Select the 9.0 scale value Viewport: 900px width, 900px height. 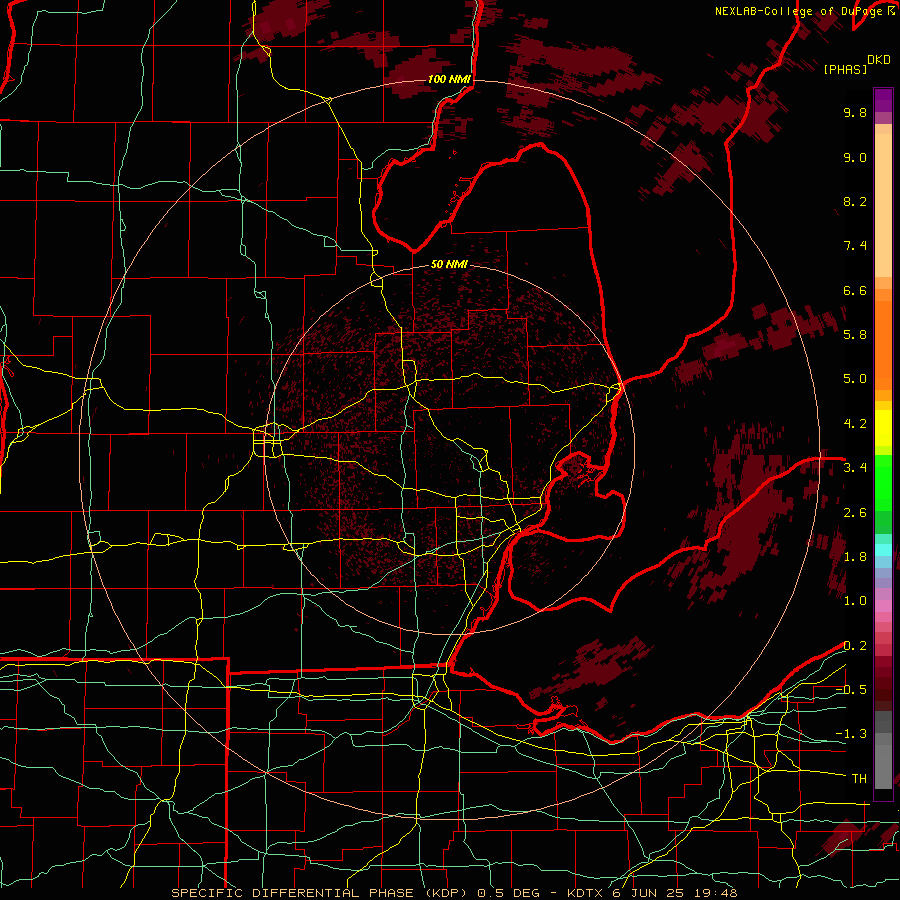point(855,157)
